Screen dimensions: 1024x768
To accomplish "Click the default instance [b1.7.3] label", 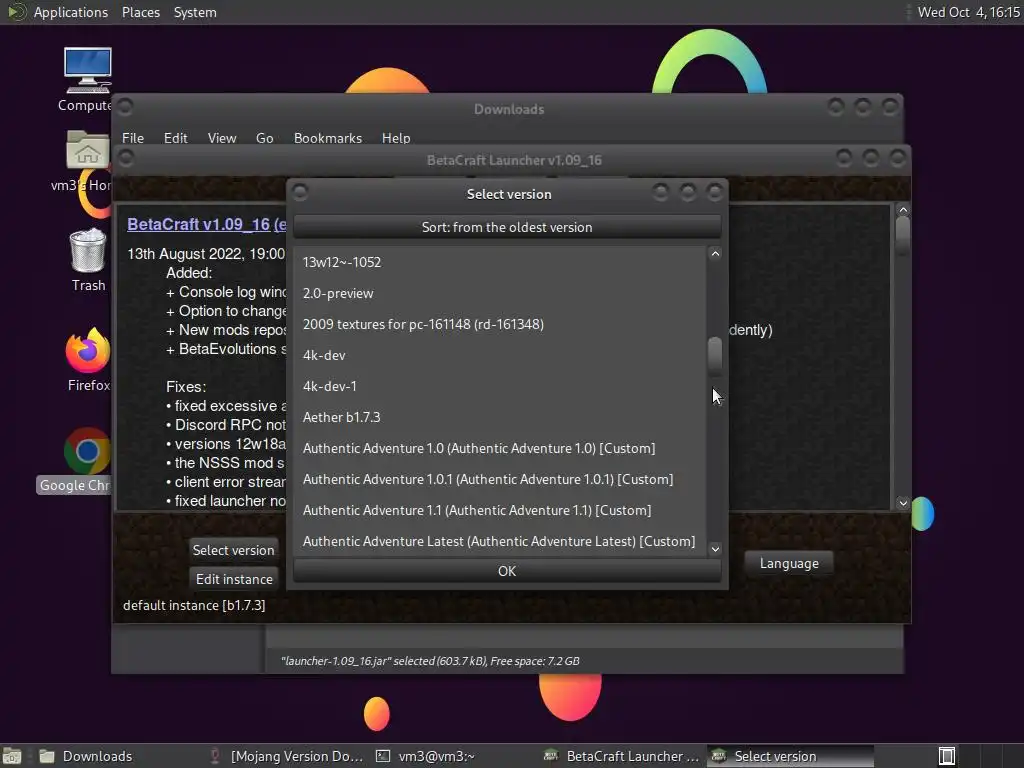I will tap(194, 605).
